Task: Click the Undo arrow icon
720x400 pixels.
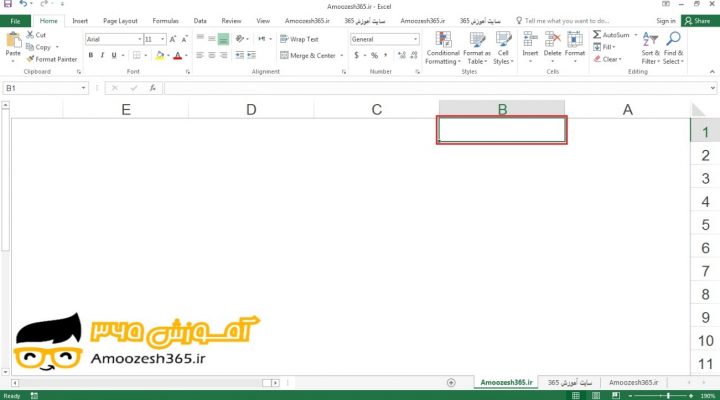Action: coord(23,4)
